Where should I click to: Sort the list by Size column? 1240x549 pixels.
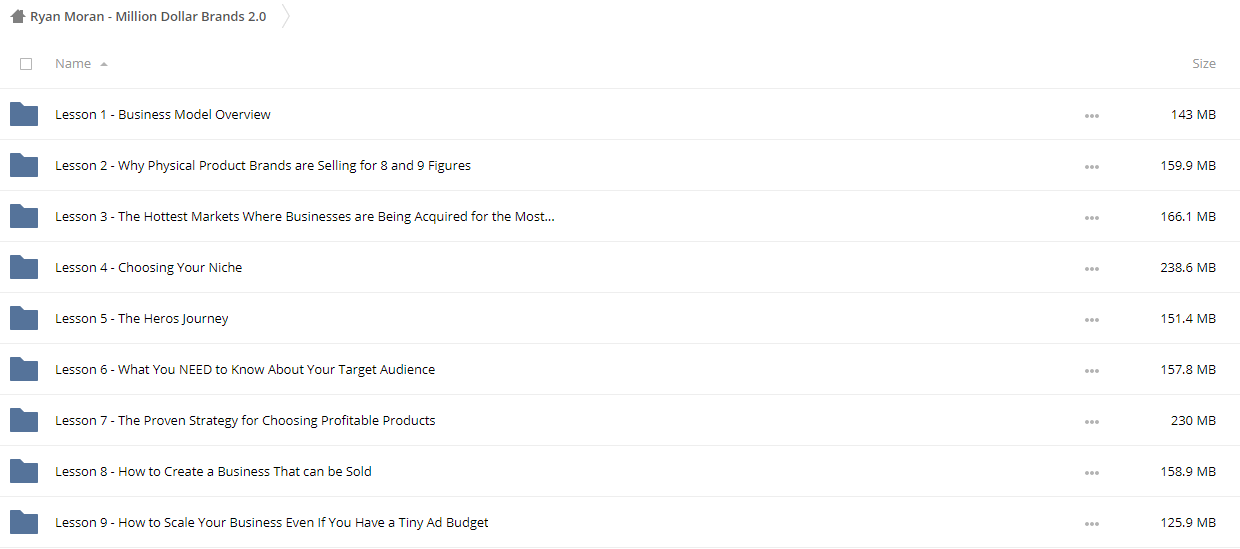click(x=1204, y=63)
